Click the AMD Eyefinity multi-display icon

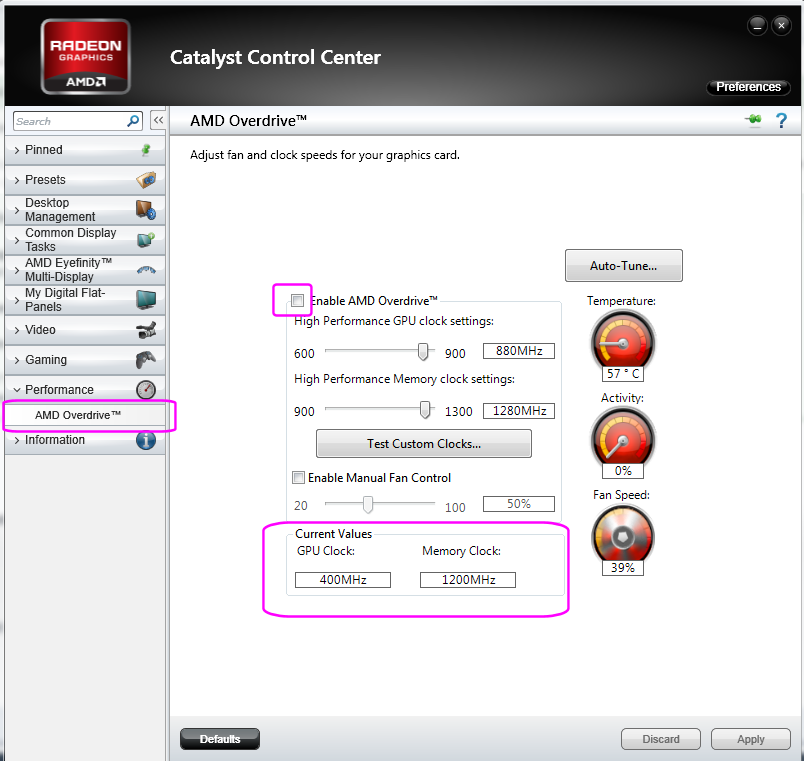coord(146,270)
